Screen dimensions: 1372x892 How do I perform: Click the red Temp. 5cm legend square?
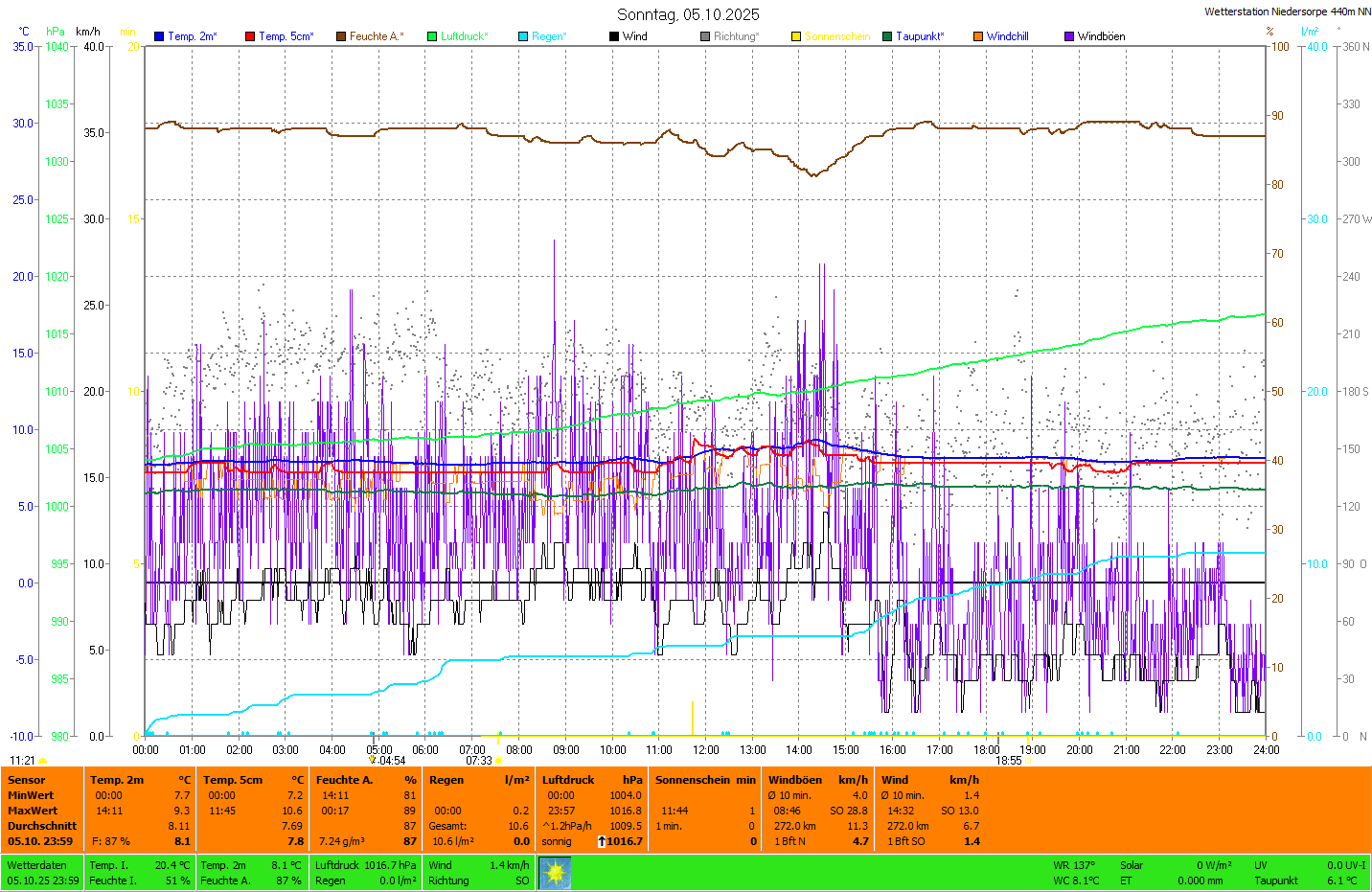pos(250,36)
